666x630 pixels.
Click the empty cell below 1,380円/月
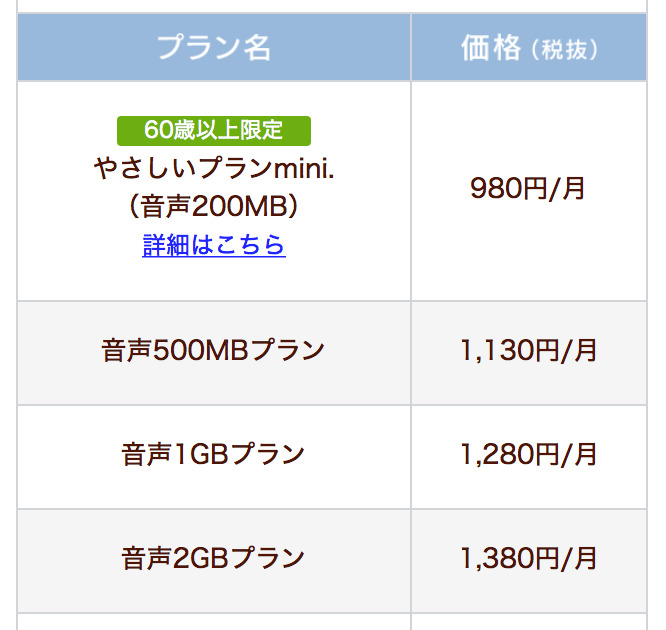click(528, 622)
